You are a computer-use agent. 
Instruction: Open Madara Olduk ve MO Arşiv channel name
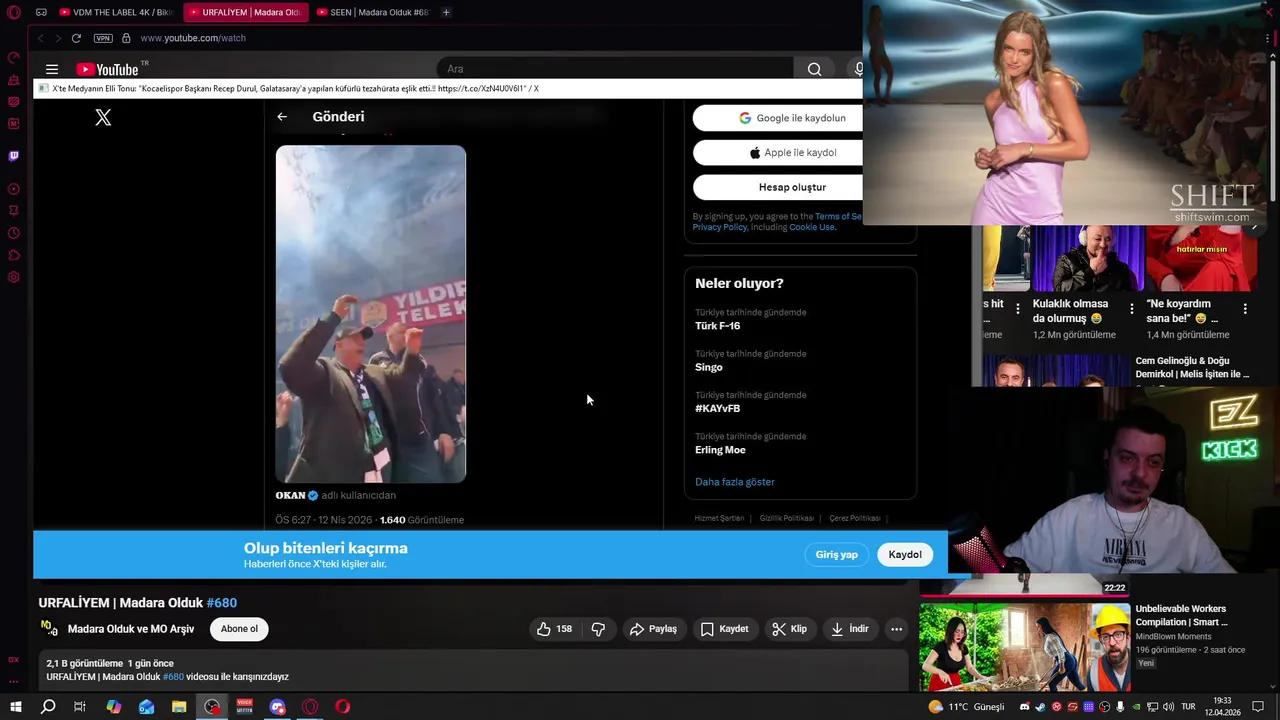pos(131,629)
